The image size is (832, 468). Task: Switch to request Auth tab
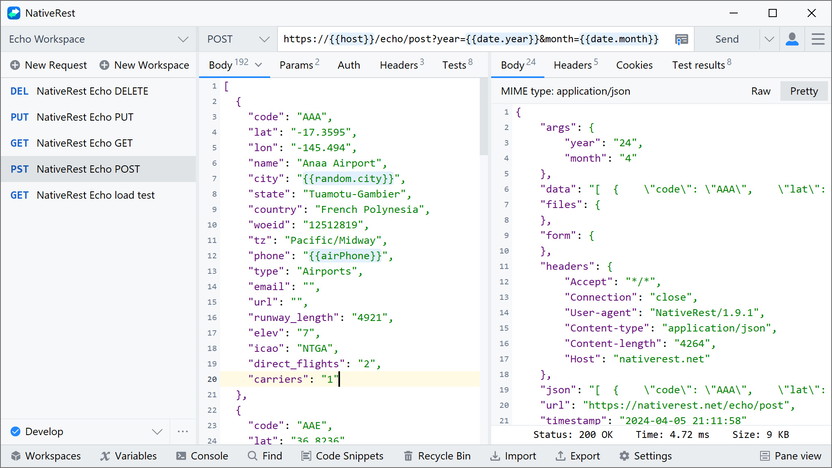(x=349, y=65)
